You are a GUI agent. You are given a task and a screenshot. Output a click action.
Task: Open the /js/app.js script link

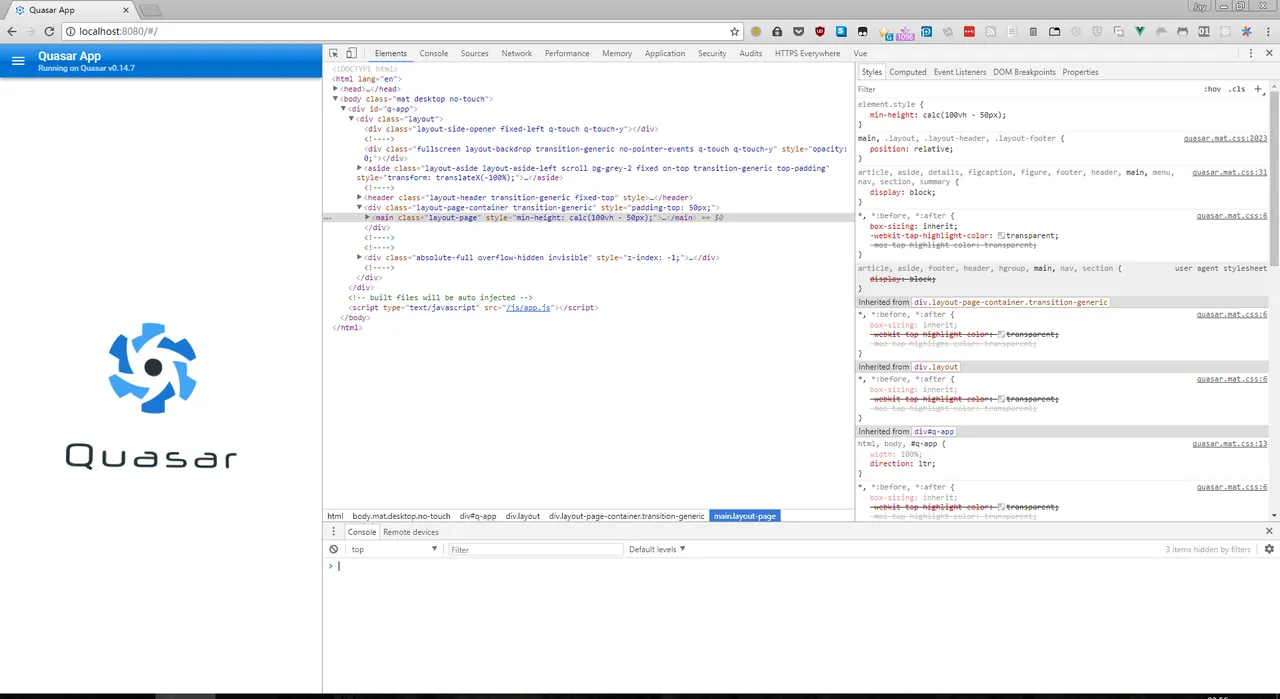(x=528, y=307)
